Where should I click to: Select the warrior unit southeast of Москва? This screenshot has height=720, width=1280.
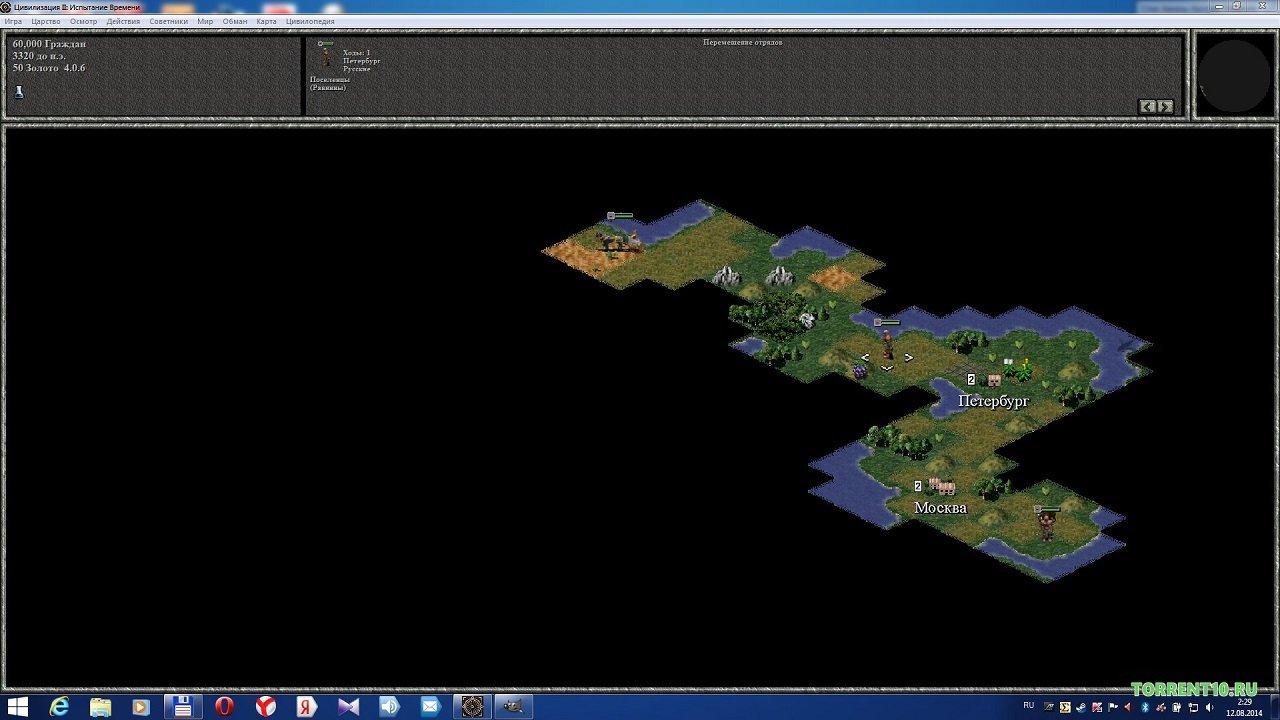click(1047, 524)
